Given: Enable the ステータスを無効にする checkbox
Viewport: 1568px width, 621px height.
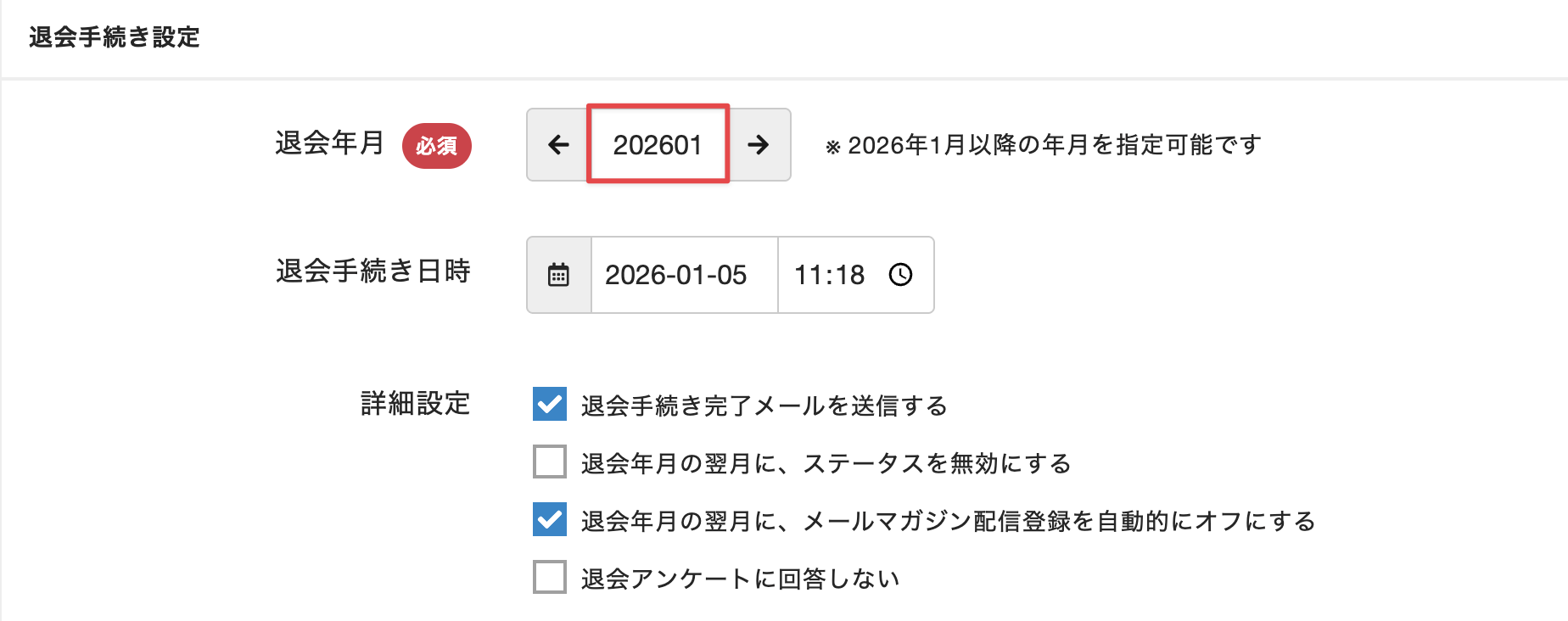Looking at the screenshot, I should click(x=550, y=462).
